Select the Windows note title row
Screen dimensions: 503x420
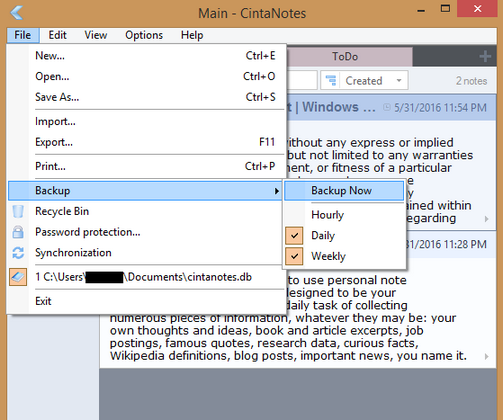pos(391,107)
